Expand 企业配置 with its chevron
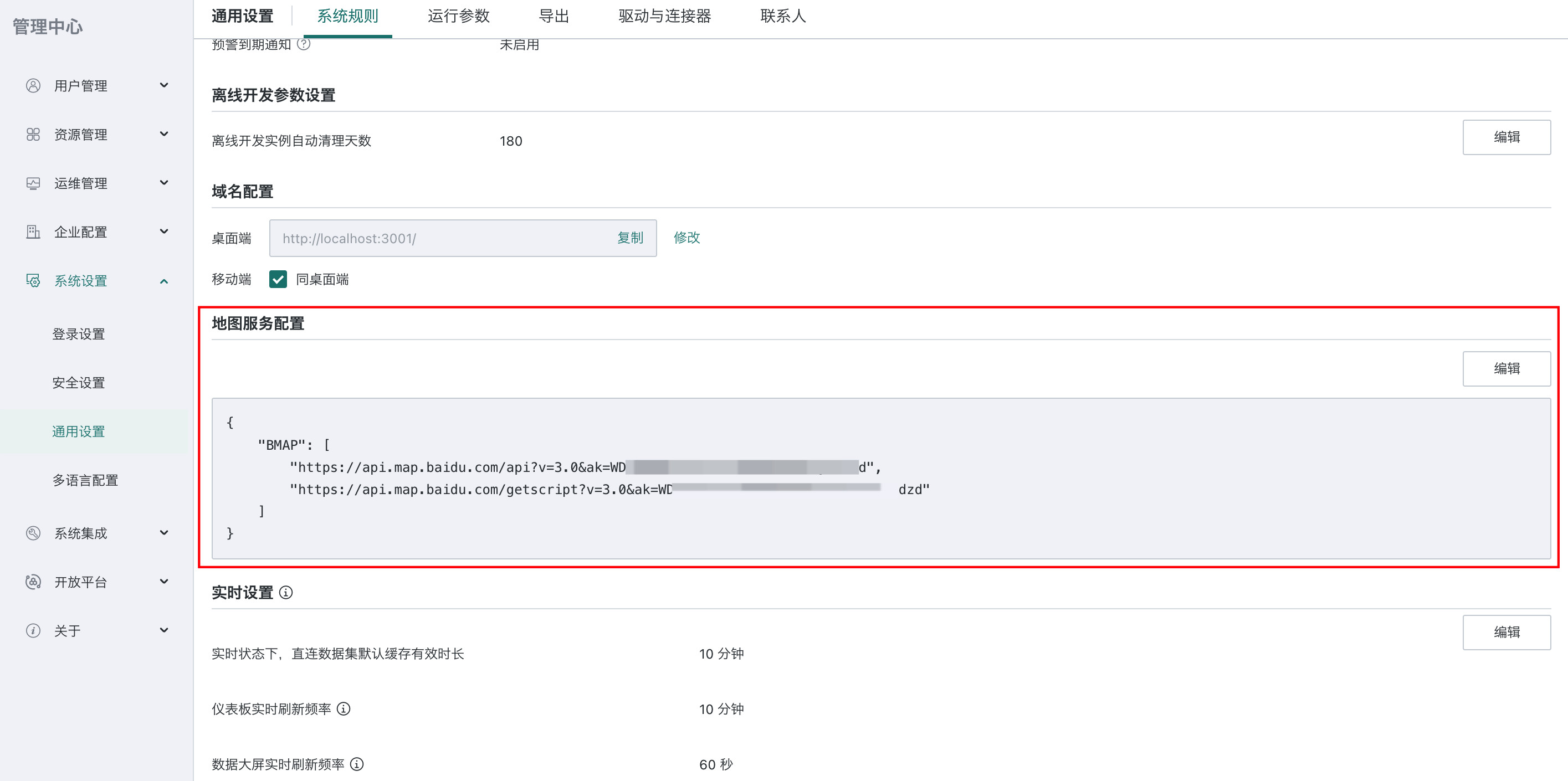The height and width of the screenshot is (781, 1568). tap(164, 232)
